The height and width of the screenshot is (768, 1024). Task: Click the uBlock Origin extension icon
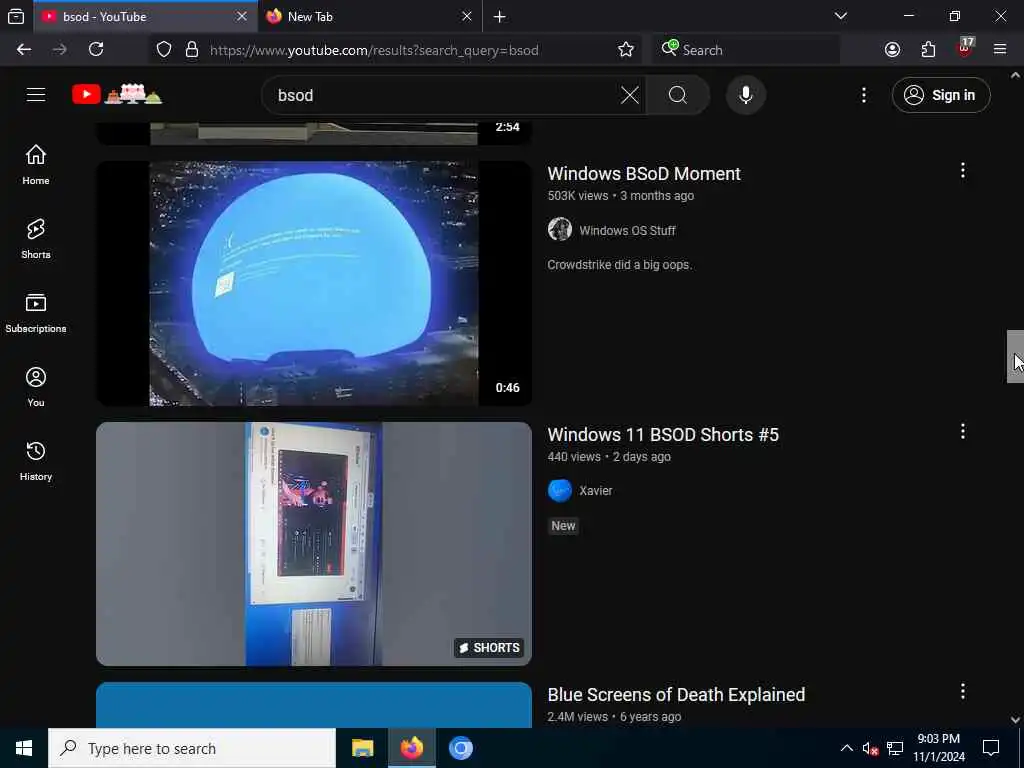(x=965, y=48)
